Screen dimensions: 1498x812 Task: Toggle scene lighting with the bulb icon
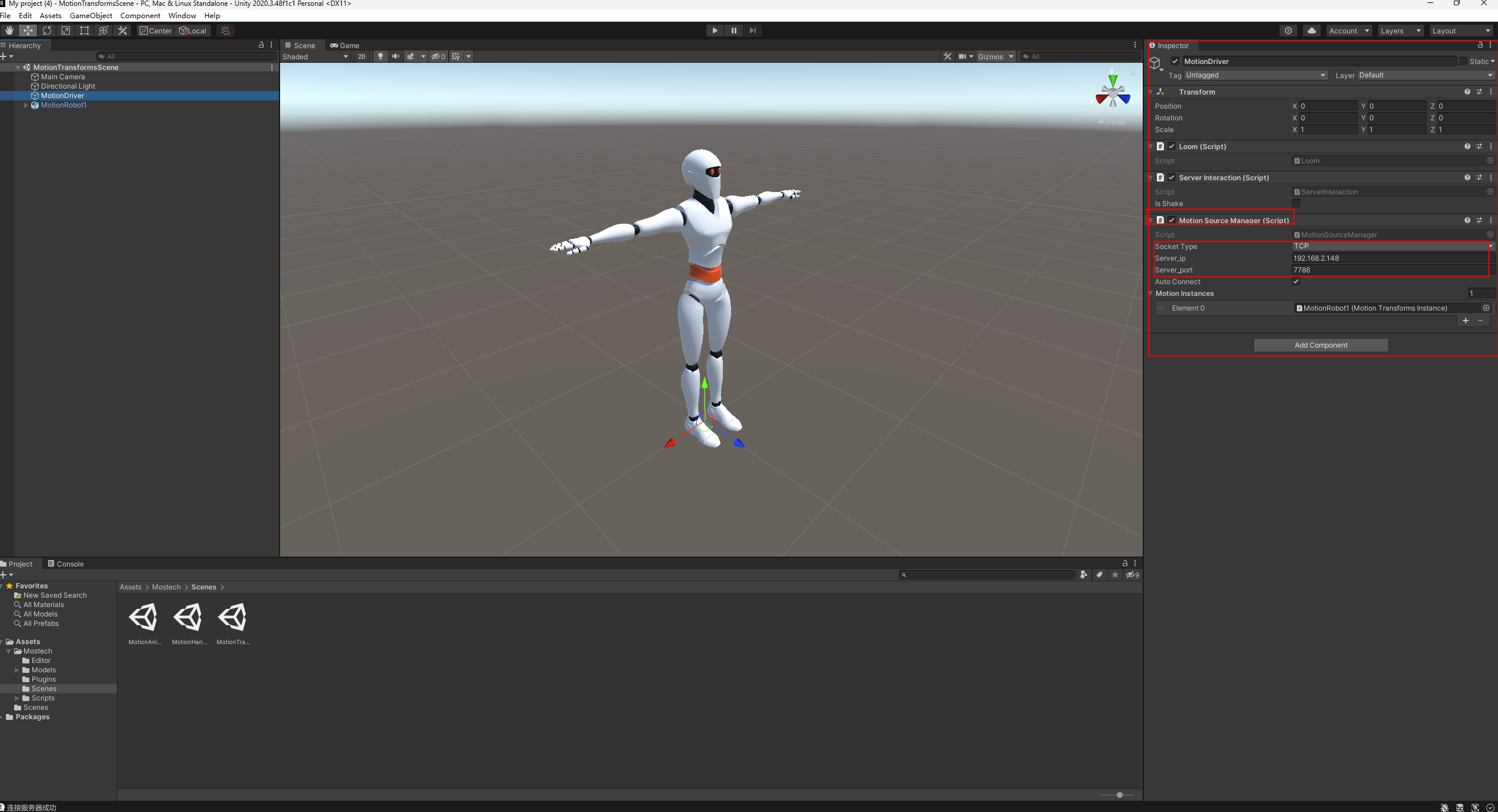click(381, 56)
